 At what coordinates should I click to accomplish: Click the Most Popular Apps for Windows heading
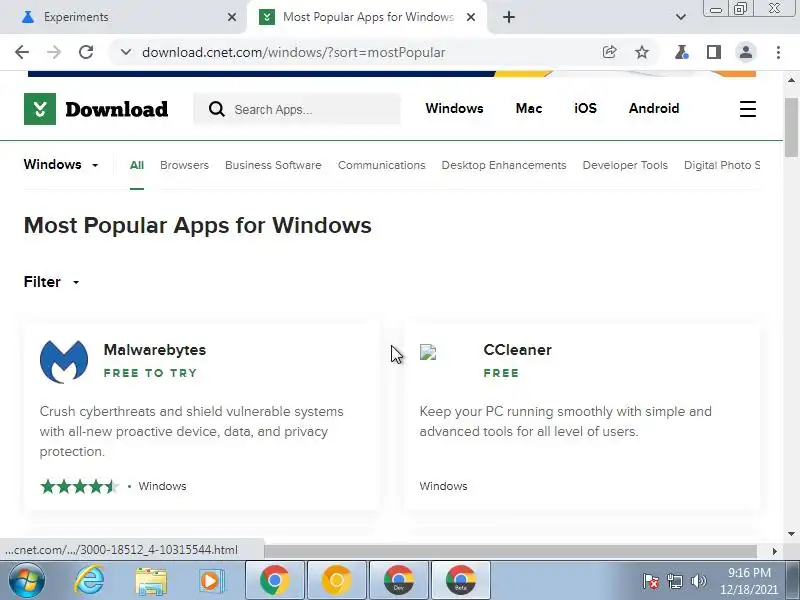coord(197,226)
